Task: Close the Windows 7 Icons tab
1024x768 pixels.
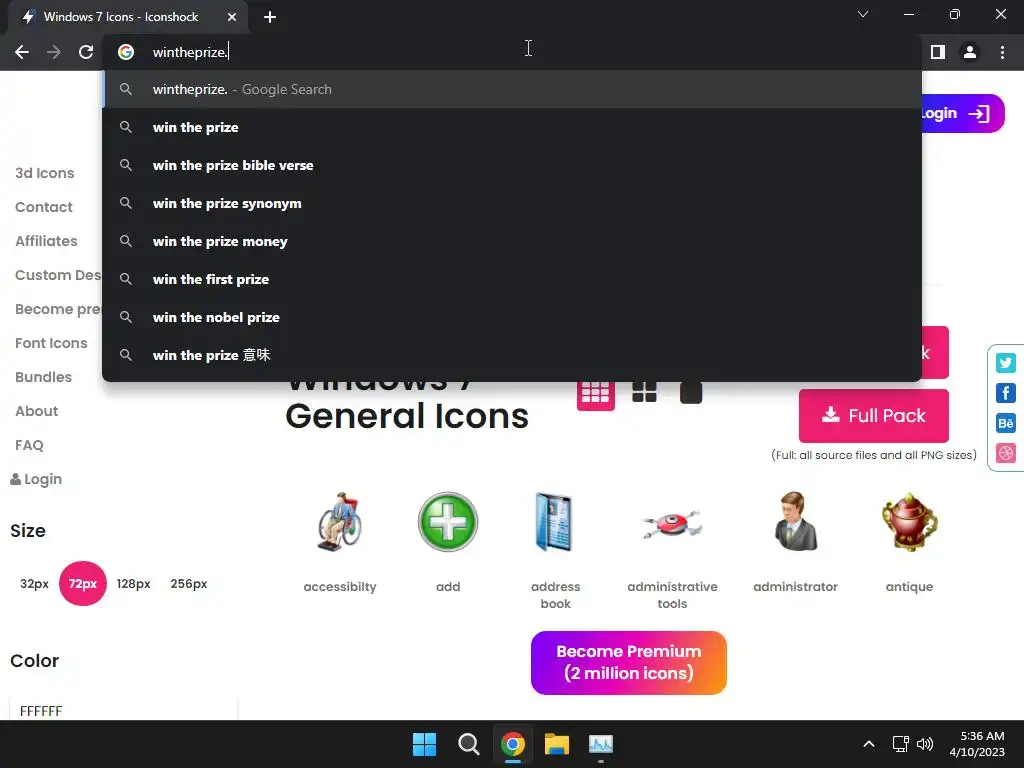Action: pos(232,17)
